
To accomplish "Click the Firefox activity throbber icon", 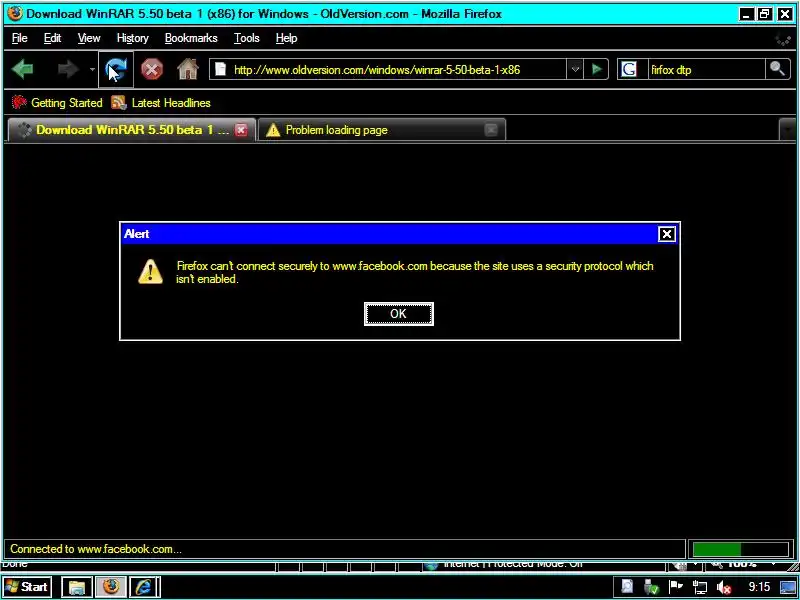I will [x=783, y=39].
